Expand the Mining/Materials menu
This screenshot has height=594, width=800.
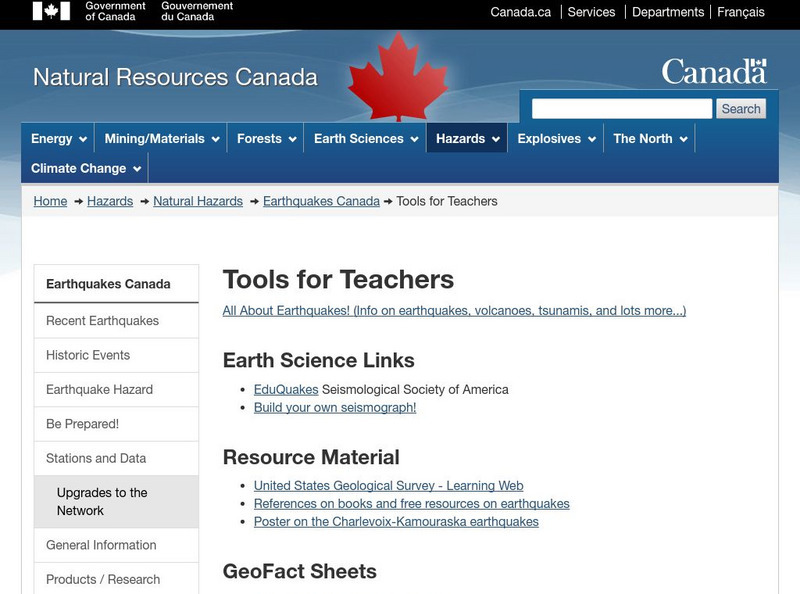pyautogui.click(x=162, y=138)
